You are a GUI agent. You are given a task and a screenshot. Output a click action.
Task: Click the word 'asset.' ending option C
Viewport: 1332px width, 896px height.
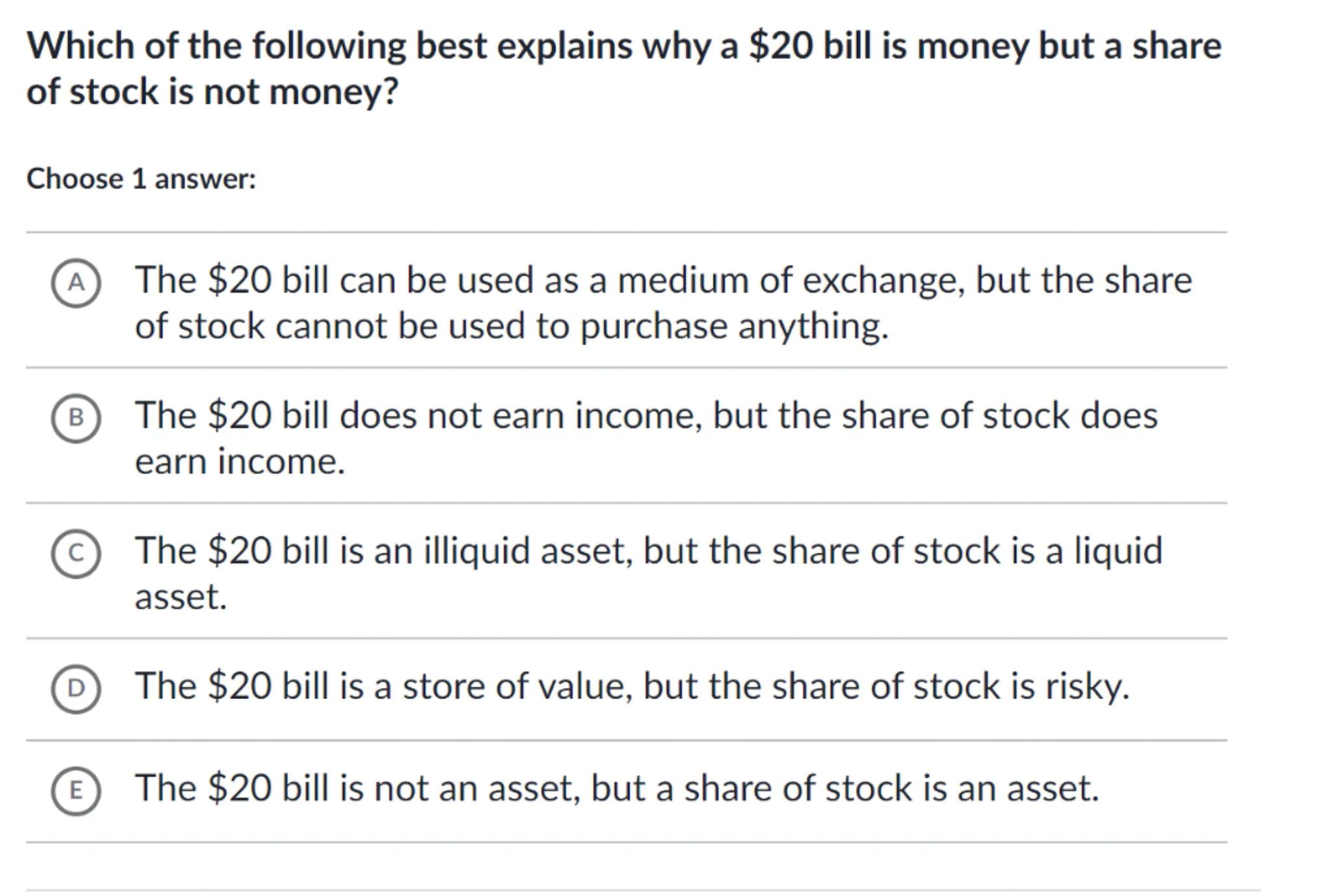click(x=181, y=597)
